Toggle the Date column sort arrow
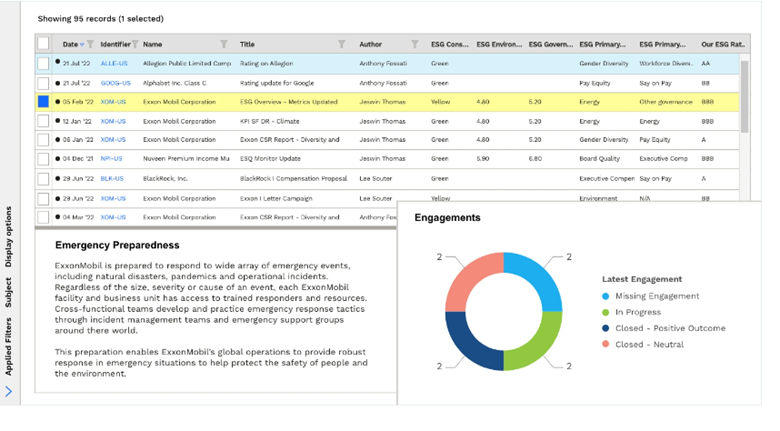 point(82,45)
